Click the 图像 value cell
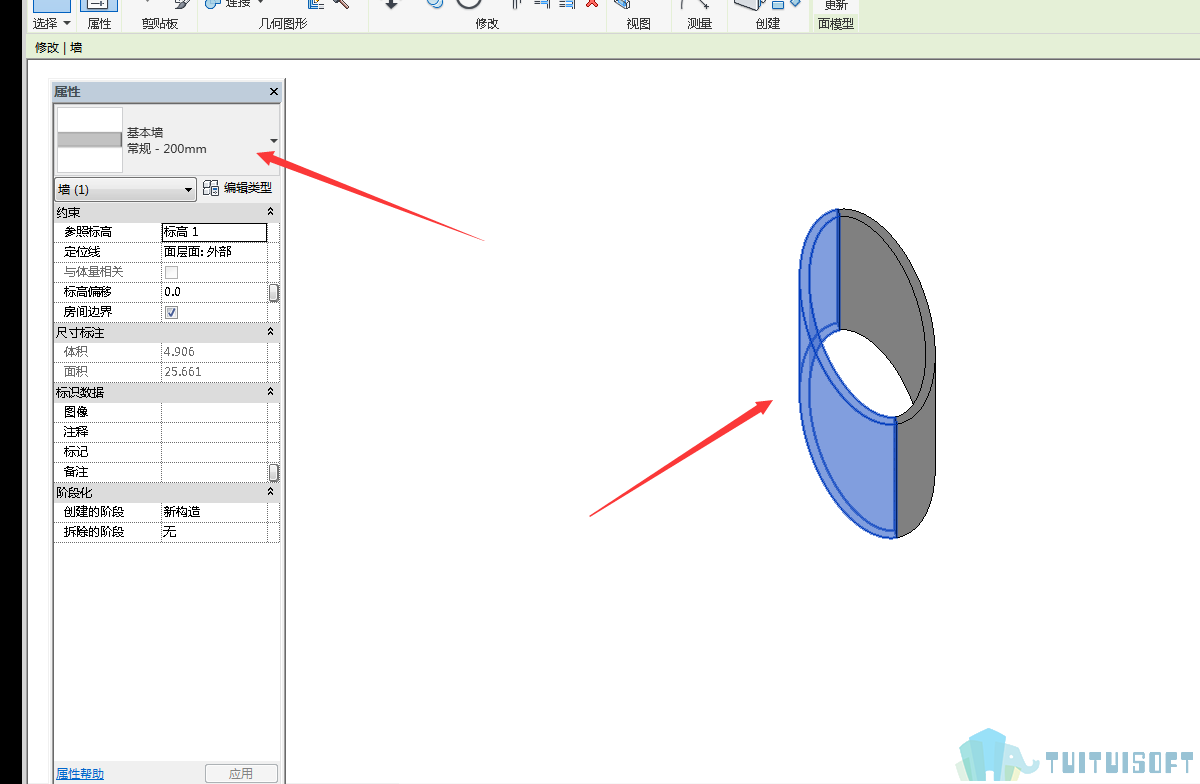 pyautogui.click(x=214, y=412)
